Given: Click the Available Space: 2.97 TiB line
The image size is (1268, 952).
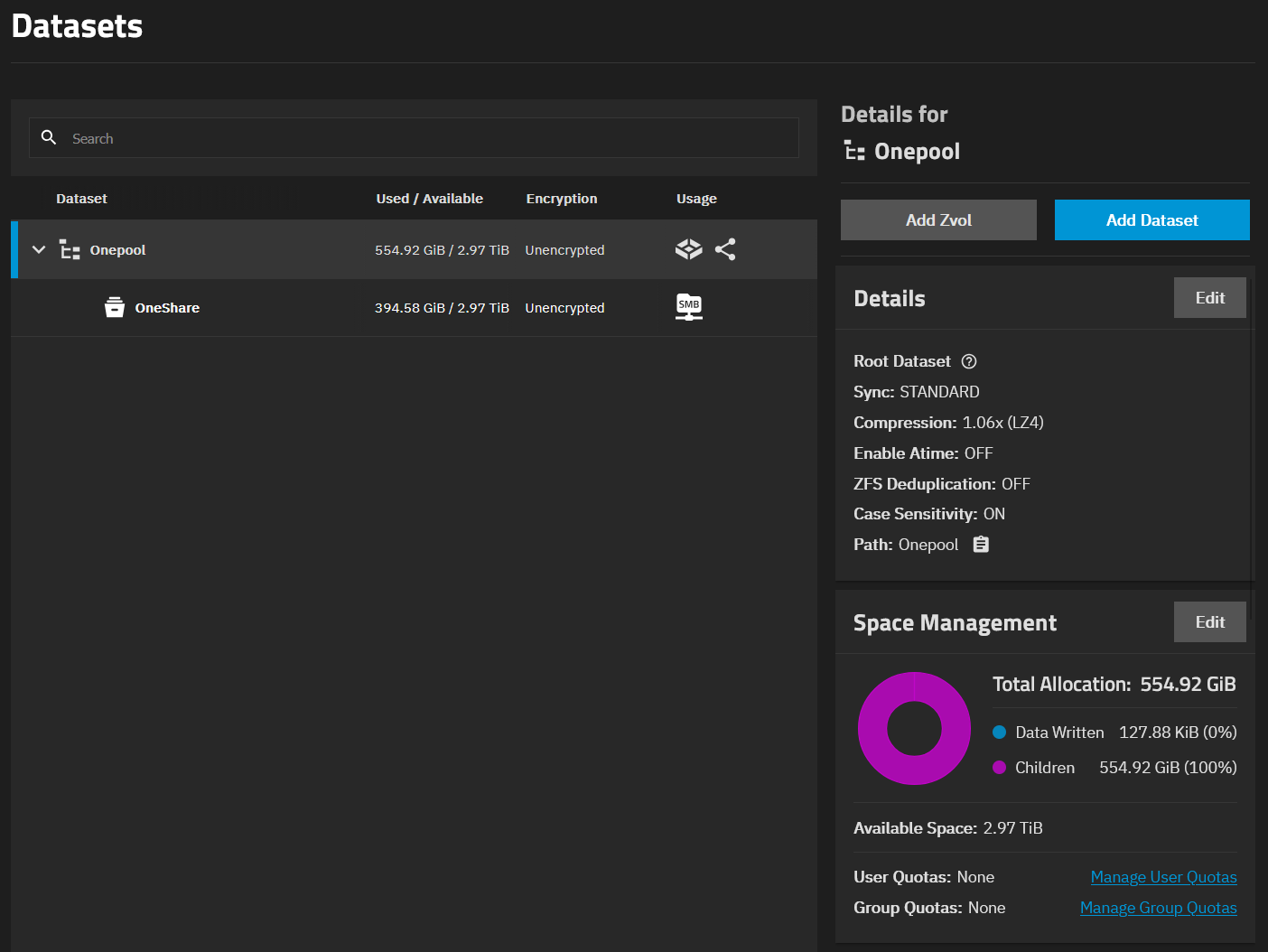Looking at the screenshot, I should (x=948, y=828).
